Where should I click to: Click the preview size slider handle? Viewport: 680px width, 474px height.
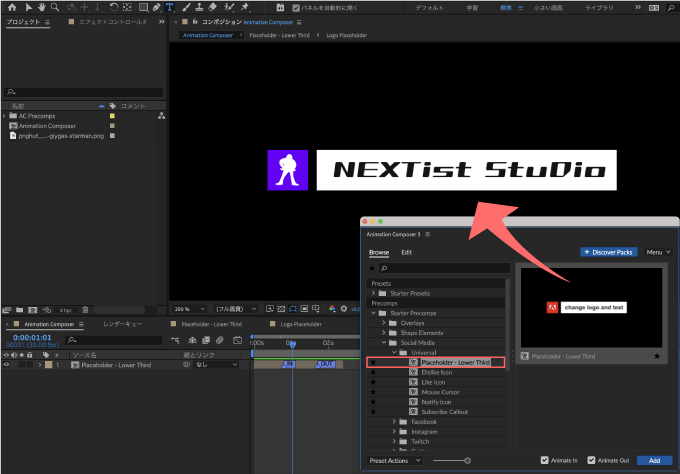(x=468, y=461)
